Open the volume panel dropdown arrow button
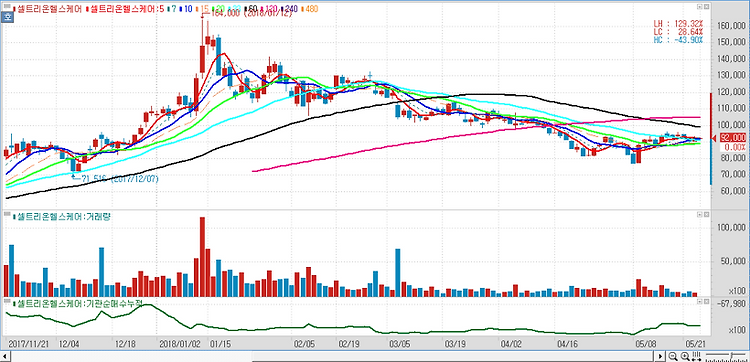 point(700,215)
